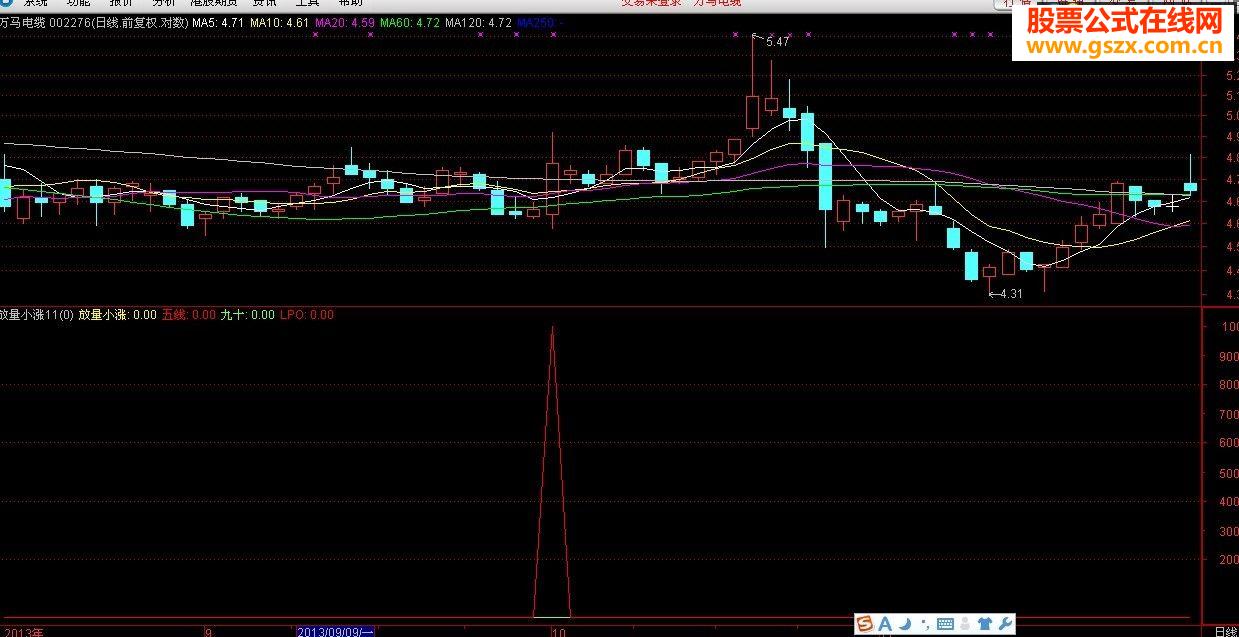
Task: Open the 资讯 menu
Action: (265, 3)
